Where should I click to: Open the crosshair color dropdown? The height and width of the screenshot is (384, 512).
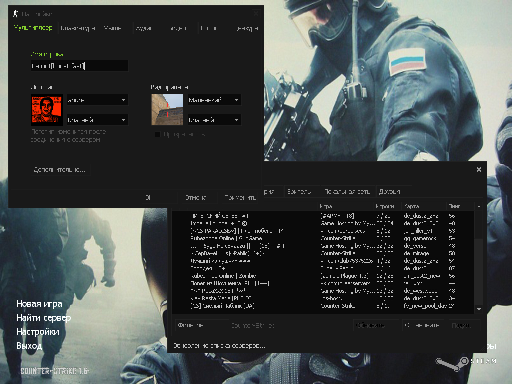pyautogui.click(x=214, y=120)
